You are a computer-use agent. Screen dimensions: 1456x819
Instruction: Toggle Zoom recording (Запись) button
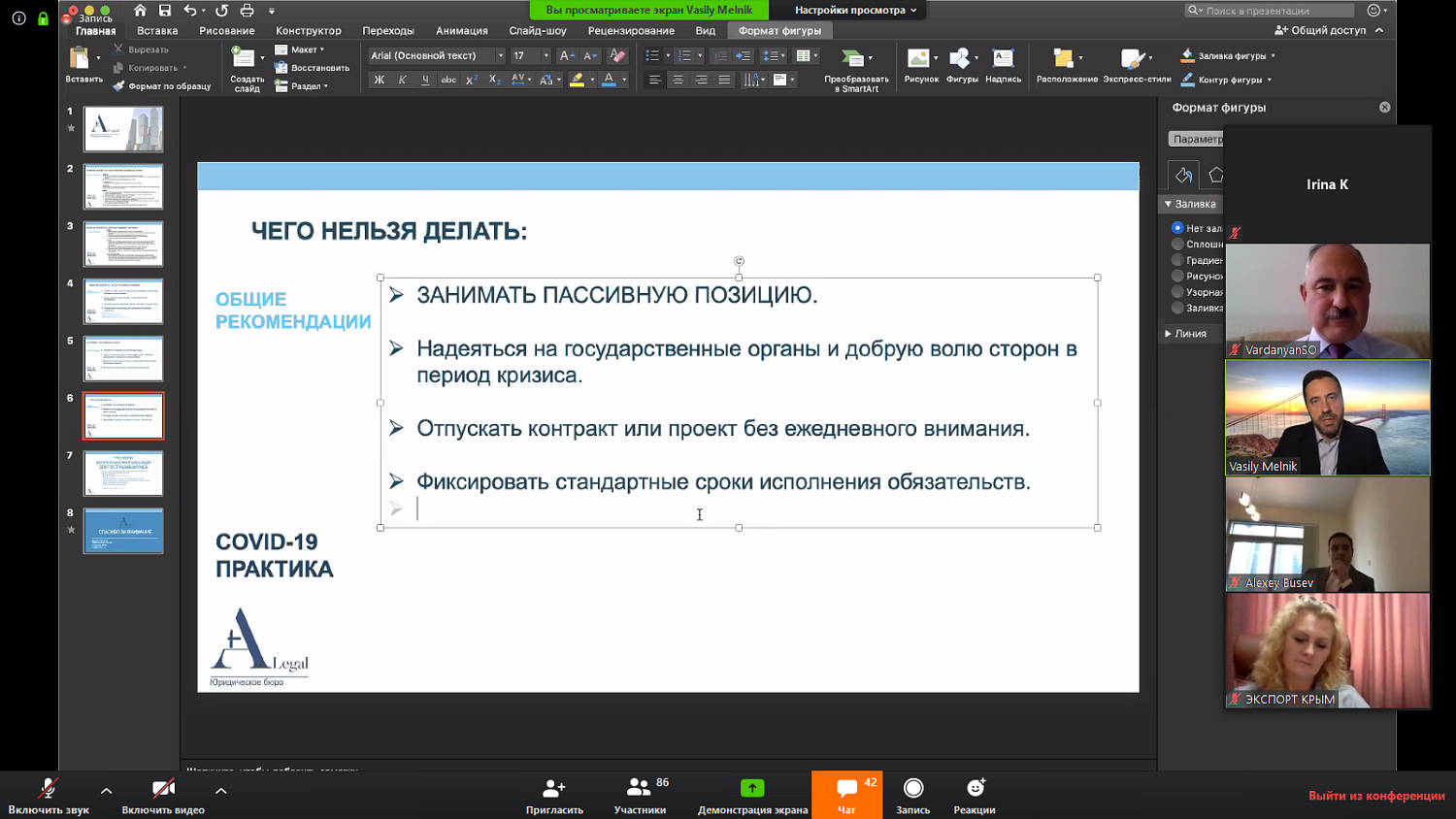(912, 795)
